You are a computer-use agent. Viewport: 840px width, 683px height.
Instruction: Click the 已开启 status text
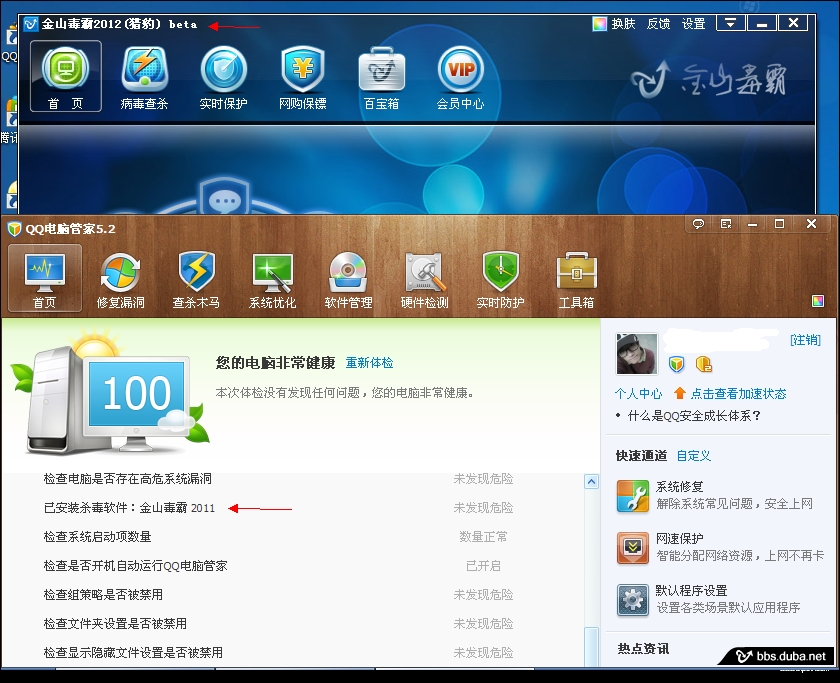click(x=483, y=565)
